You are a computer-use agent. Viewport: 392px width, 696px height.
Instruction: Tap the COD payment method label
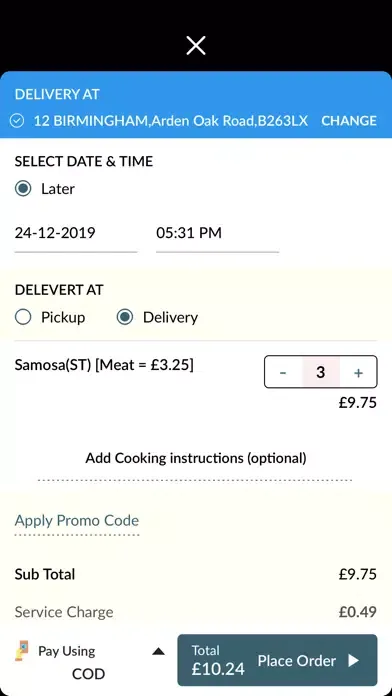click(88, 674)
